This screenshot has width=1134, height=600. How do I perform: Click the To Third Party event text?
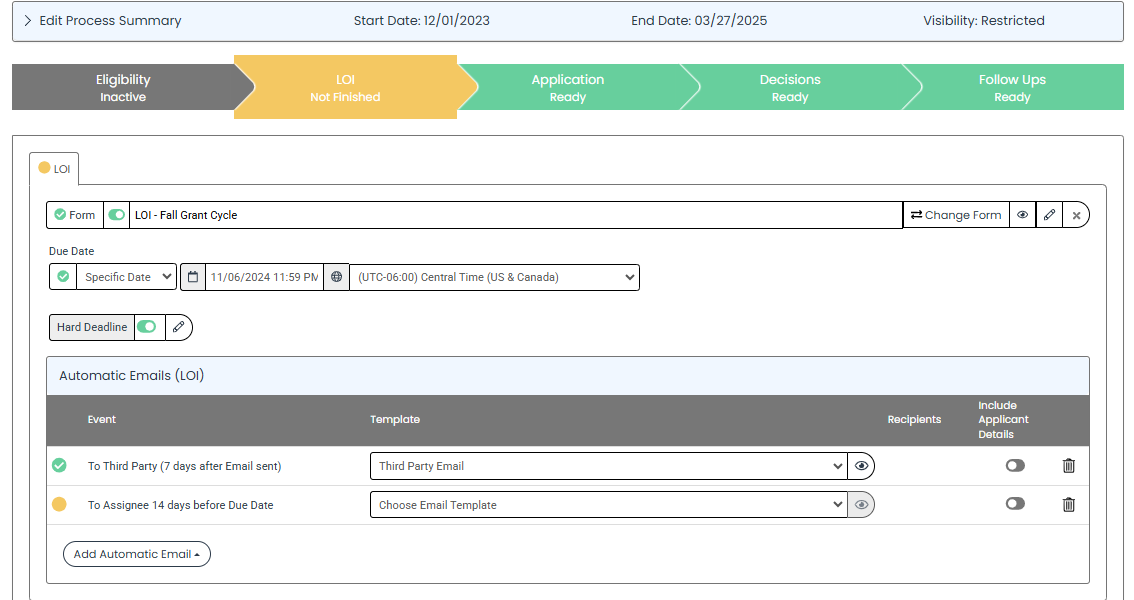pyautogui.click(x=184, y=466)
